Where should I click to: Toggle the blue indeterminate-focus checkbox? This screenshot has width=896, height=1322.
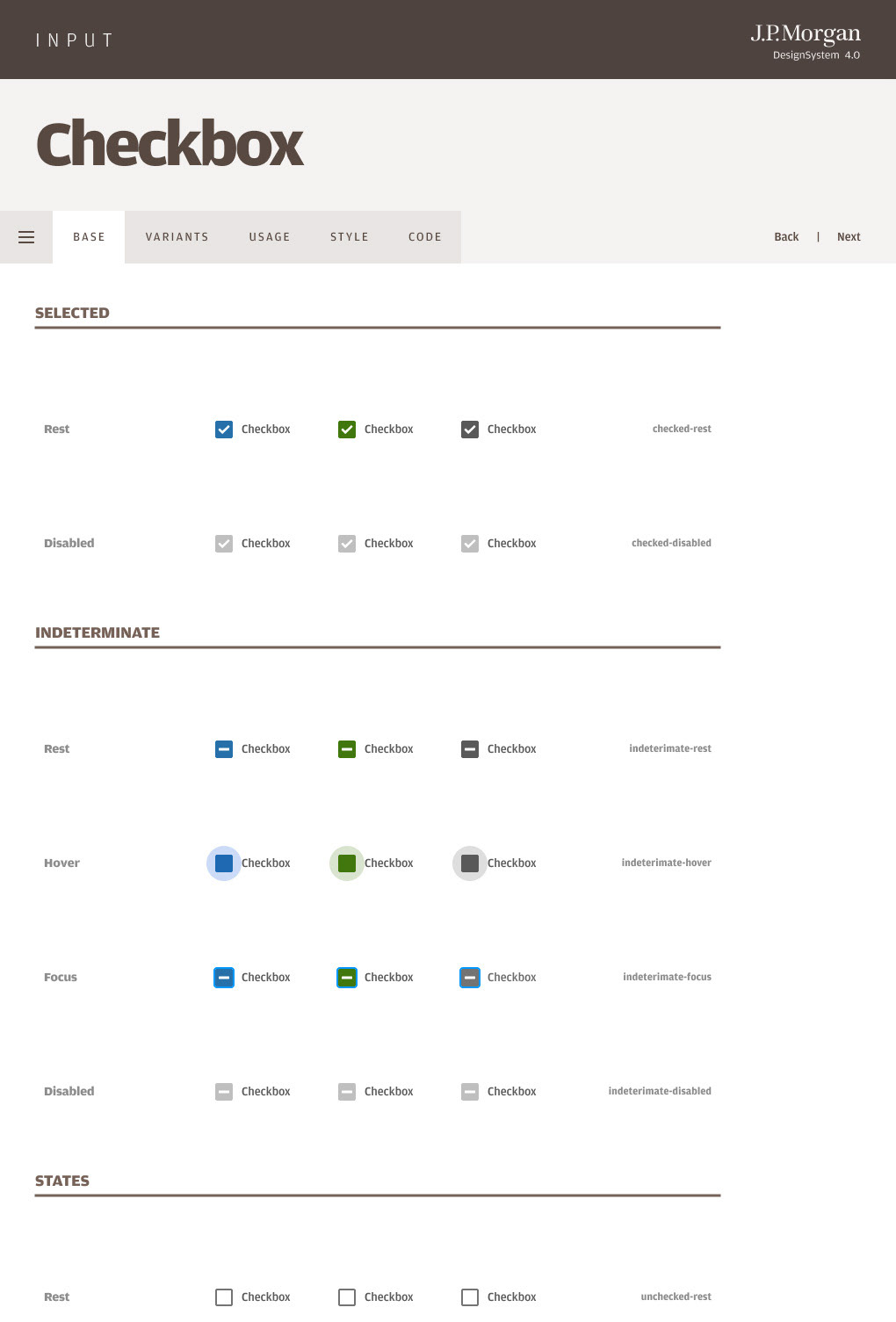(x=224, y=978)
